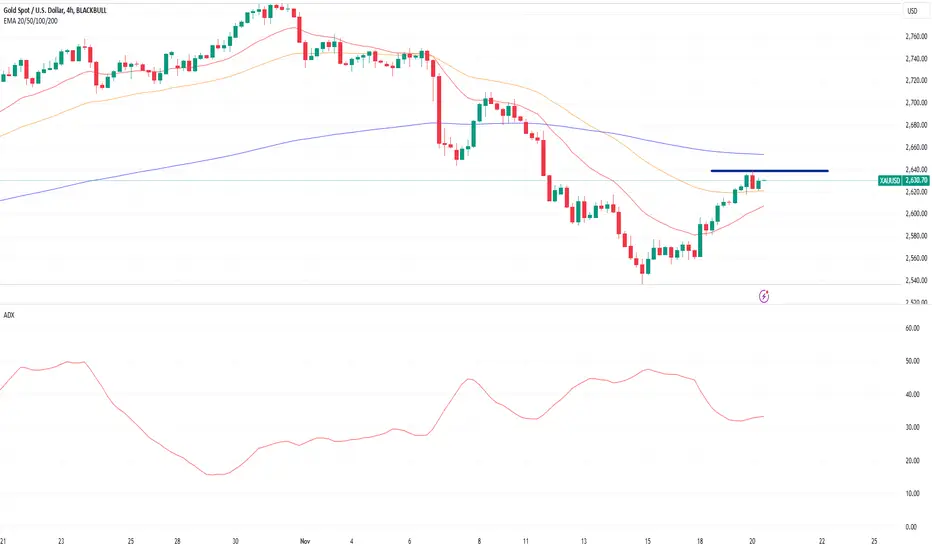Click the 22 date label on time axis
Screen dimensions: 932x550
point(822,541)
